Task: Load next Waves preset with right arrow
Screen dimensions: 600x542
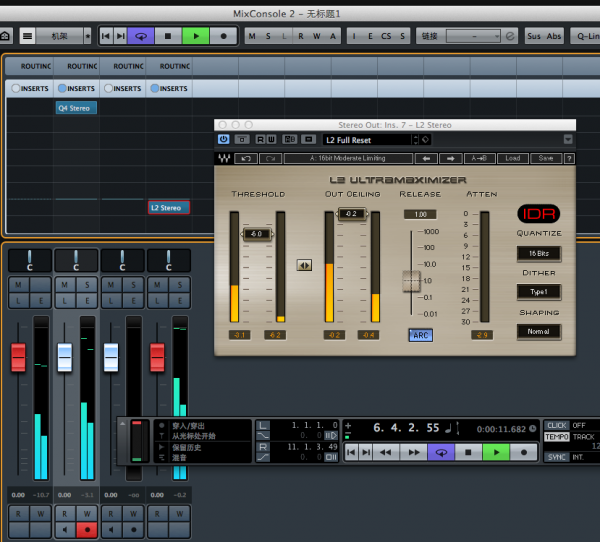Action: [450, 158]
